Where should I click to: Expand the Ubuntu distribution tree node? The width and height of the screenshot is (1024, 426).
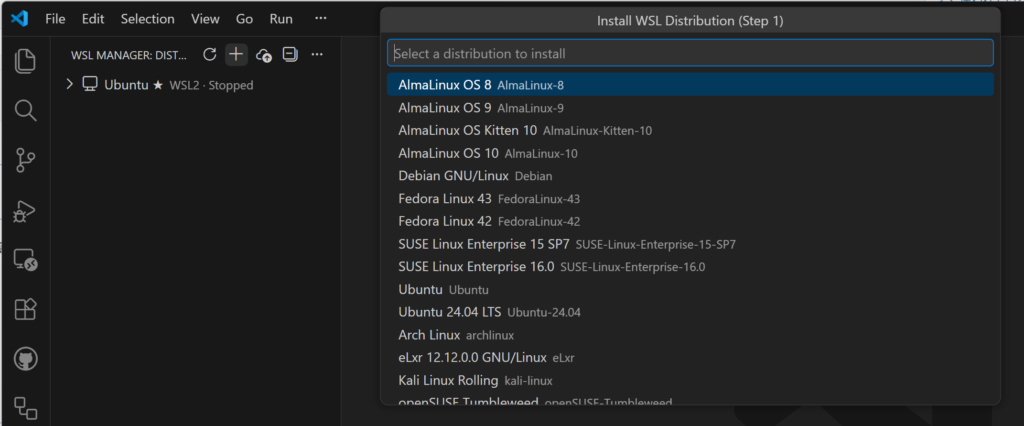[x=69, y=85]
